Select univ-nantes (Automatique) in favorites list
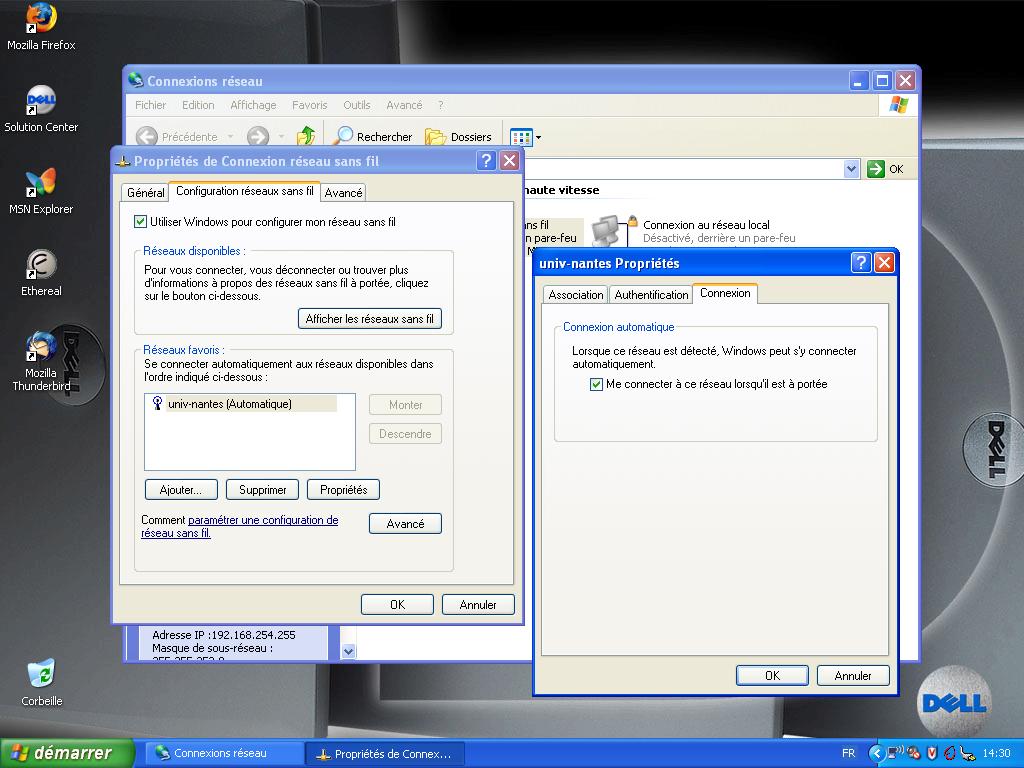Image resolution: width=1024 pixels, height=768 pixels. tap(229, 404)
